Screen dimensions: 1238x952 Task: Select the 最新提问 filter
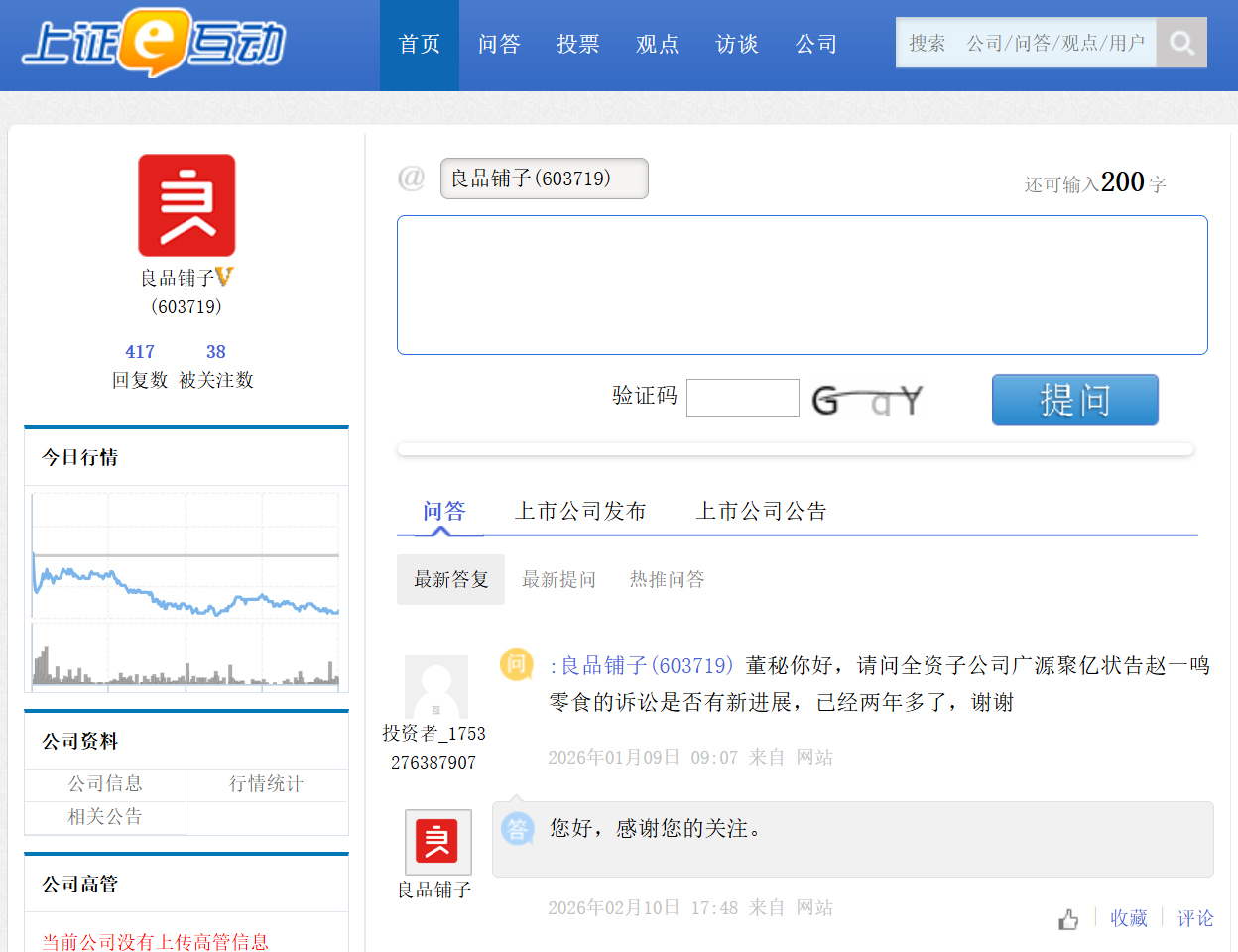pyautogui.click(x=558, y=579)
